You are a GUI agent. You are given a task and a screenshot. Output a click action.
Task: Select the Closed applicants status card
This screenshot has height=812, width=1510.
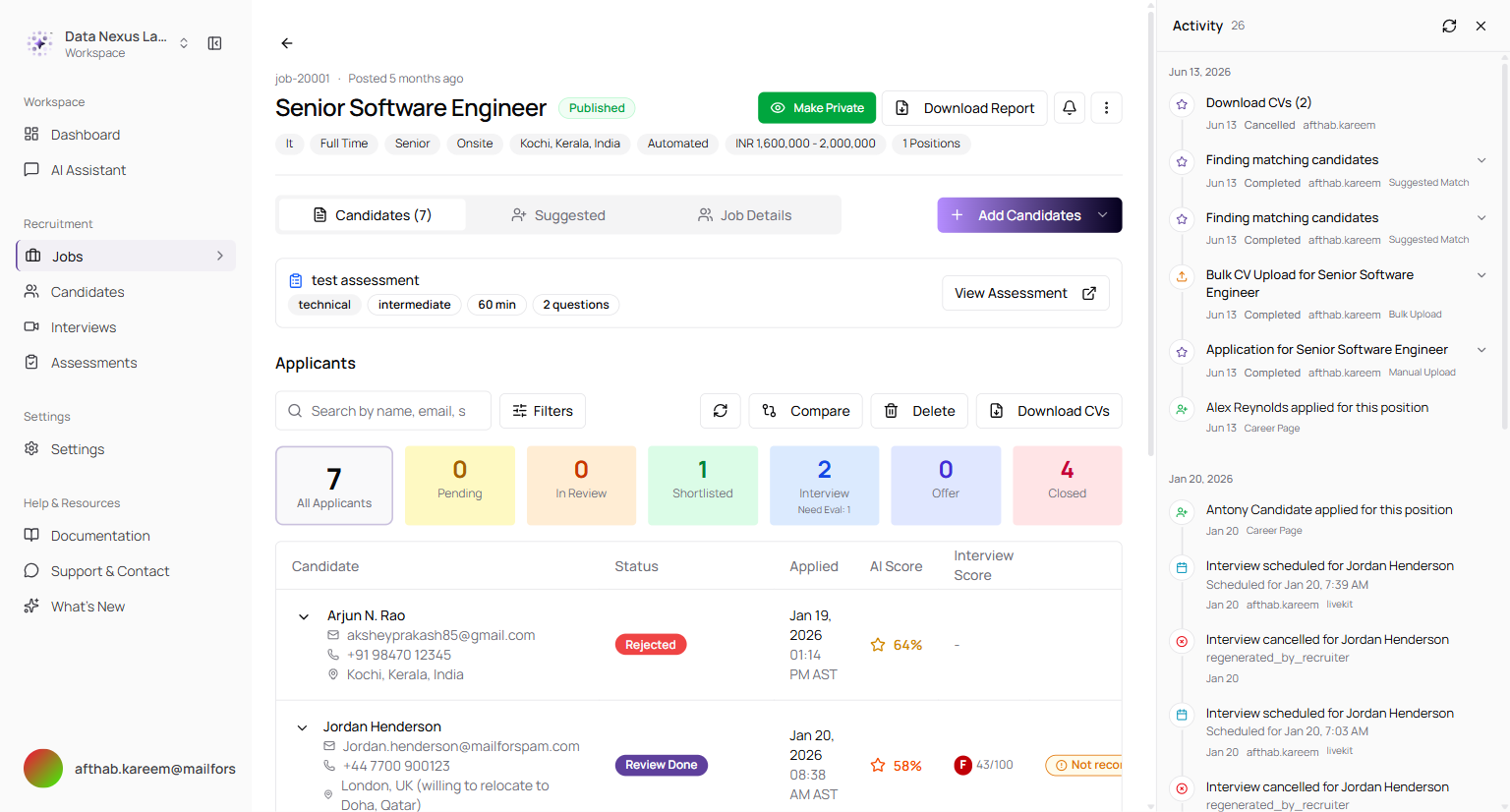[x=1067, y=486]
